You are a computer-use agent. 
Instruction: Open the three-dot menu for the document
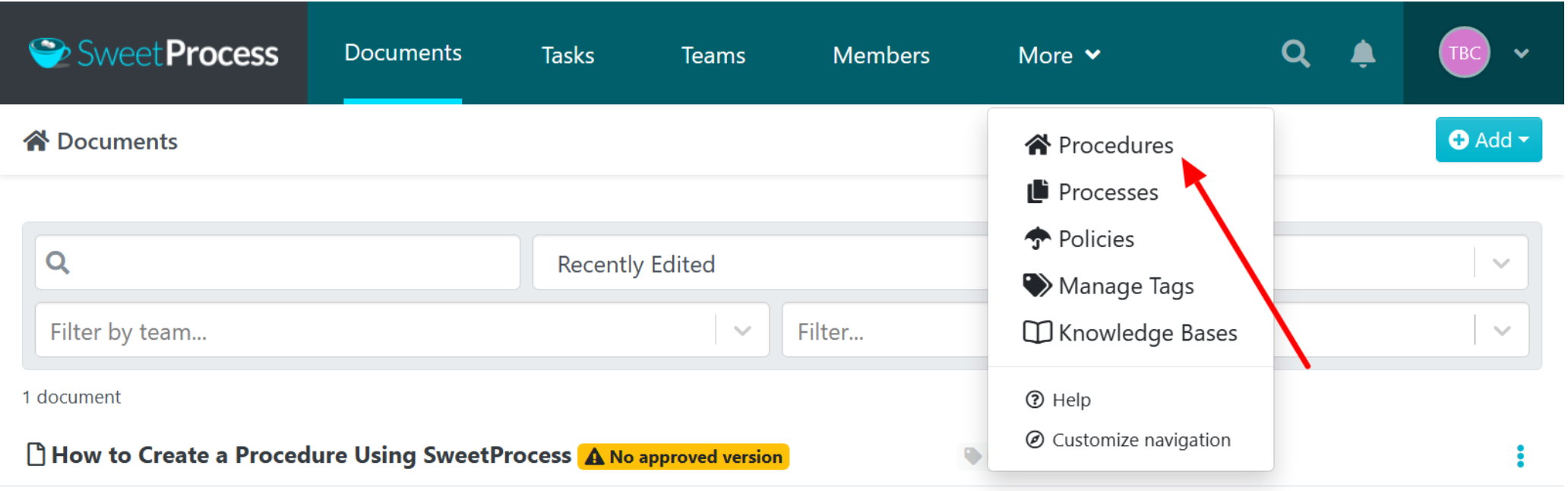[1519, 456]
